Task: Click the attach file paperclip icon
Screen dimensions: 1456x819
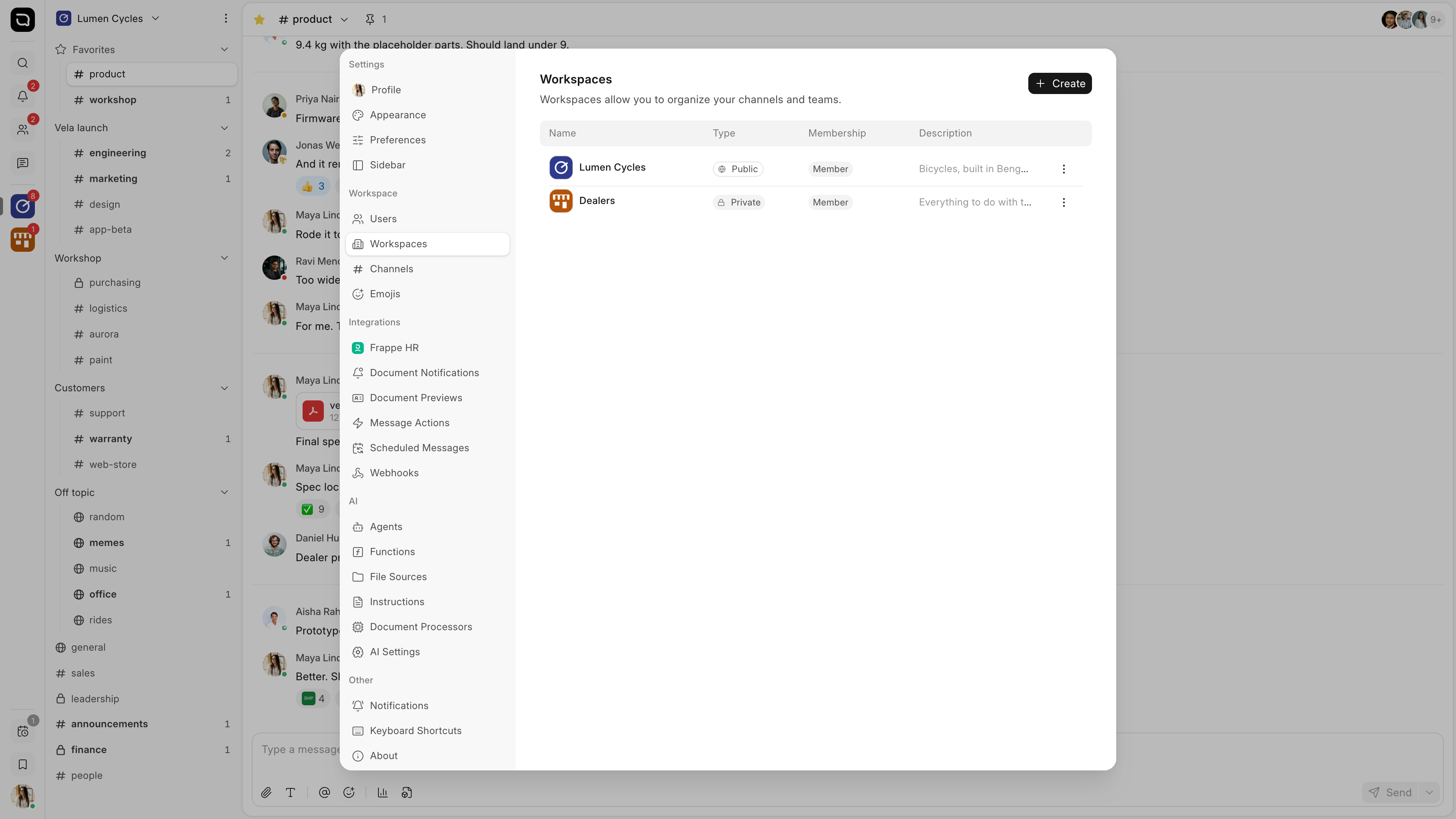Action: point(266,792)
